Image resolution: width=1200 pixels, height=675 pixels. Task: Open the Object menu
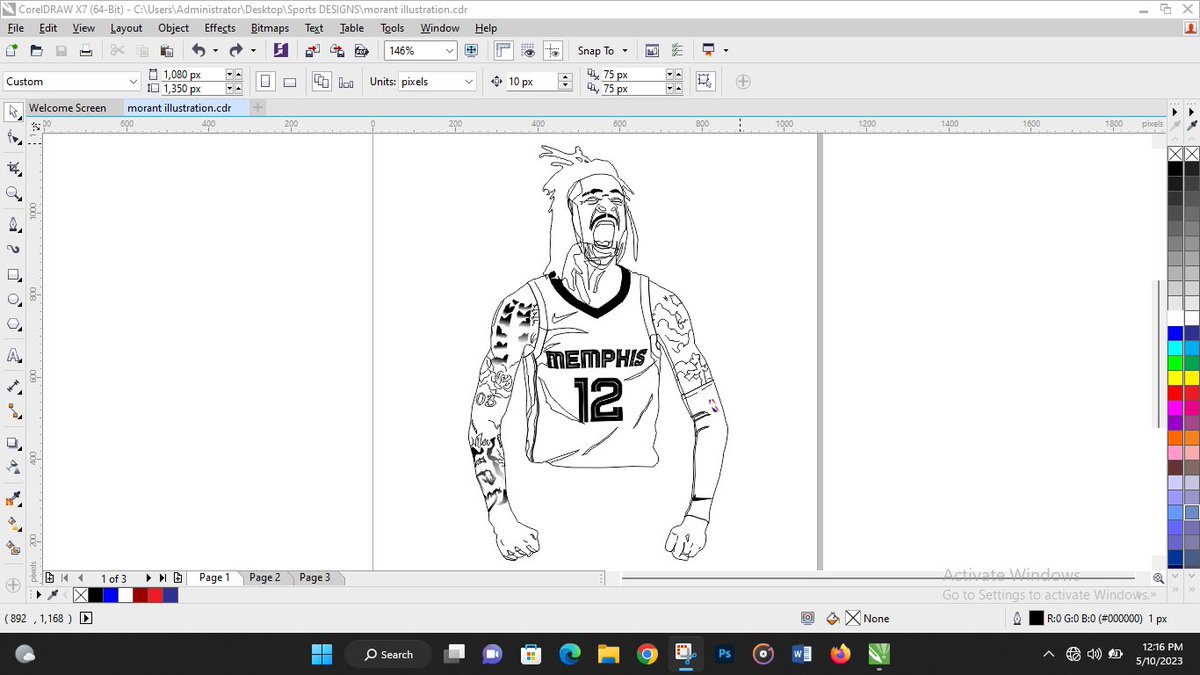173,28
